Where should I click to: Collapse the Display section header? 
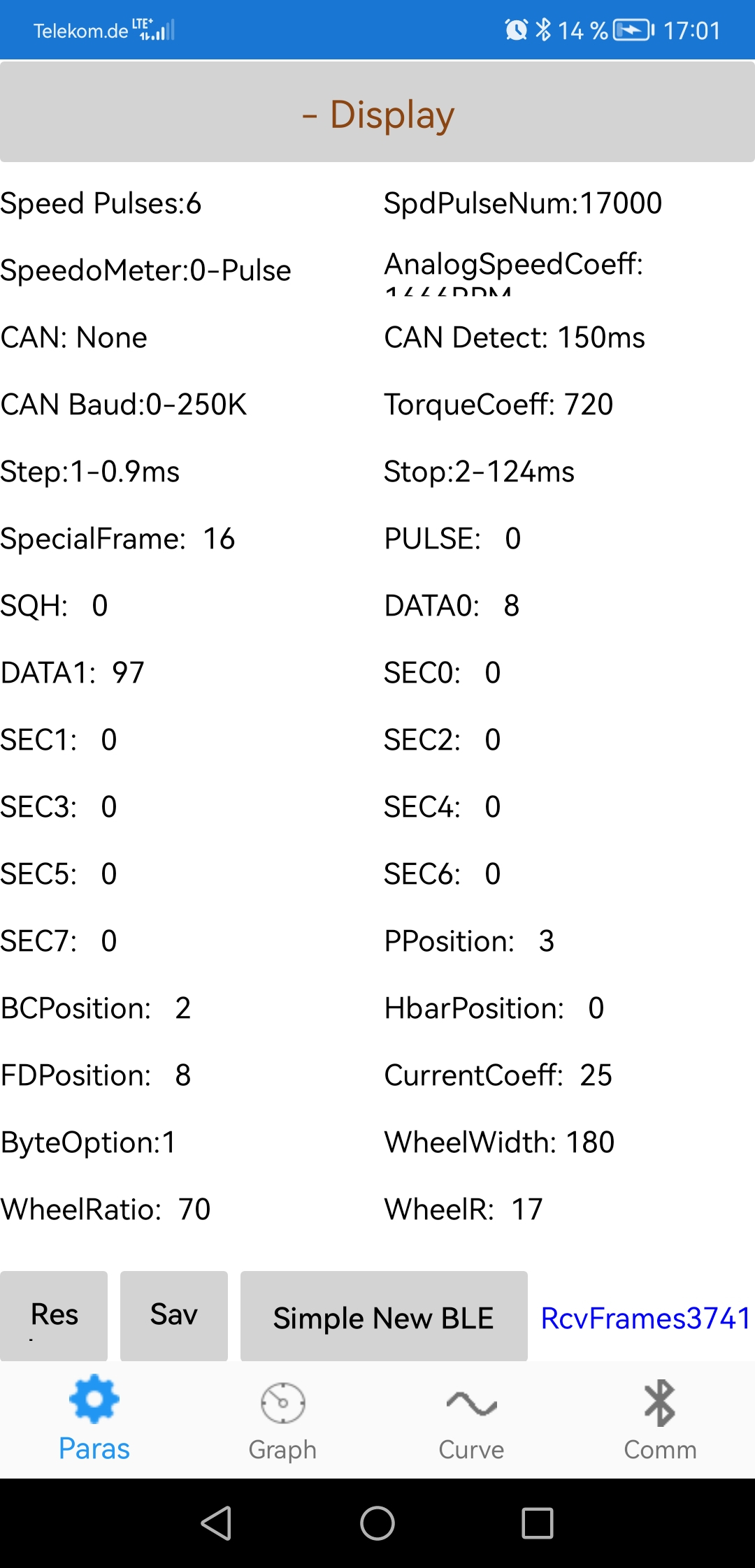(377, 114)
